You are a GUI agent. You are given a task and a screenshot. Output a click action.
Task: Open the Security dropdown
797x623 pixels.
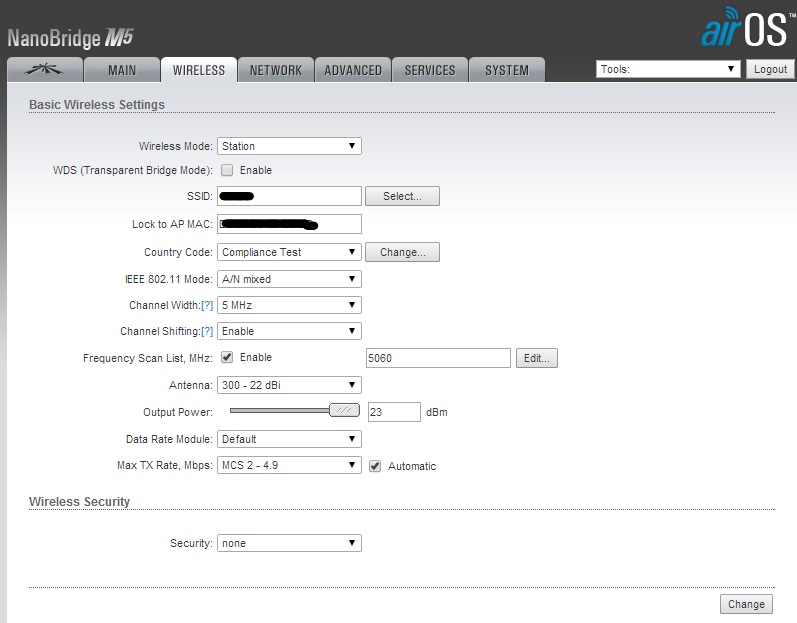click(x=289, y=543)
